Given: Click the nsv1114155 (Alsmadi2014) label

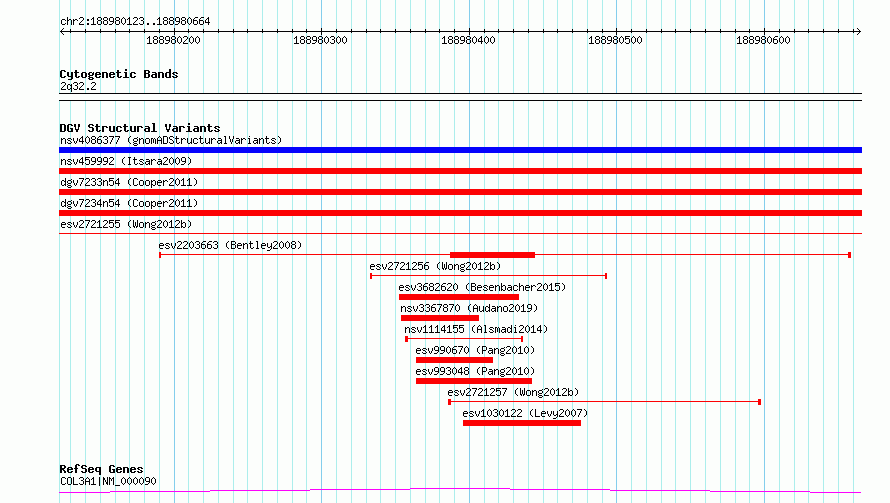Looking at the screenshot, I should (476, 329).
